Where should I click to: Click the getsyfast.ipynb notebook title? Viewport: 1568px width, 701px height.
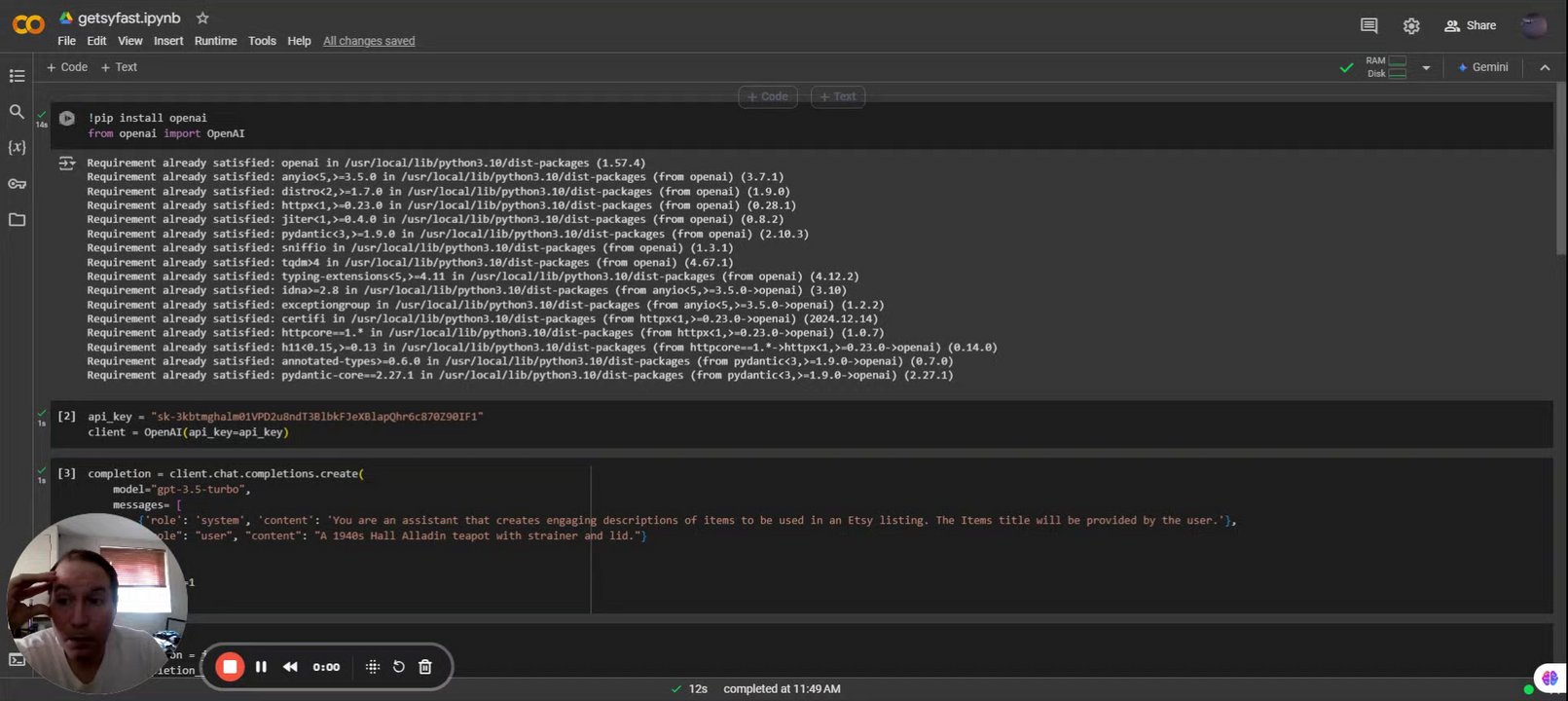click(x=128, y=18)
